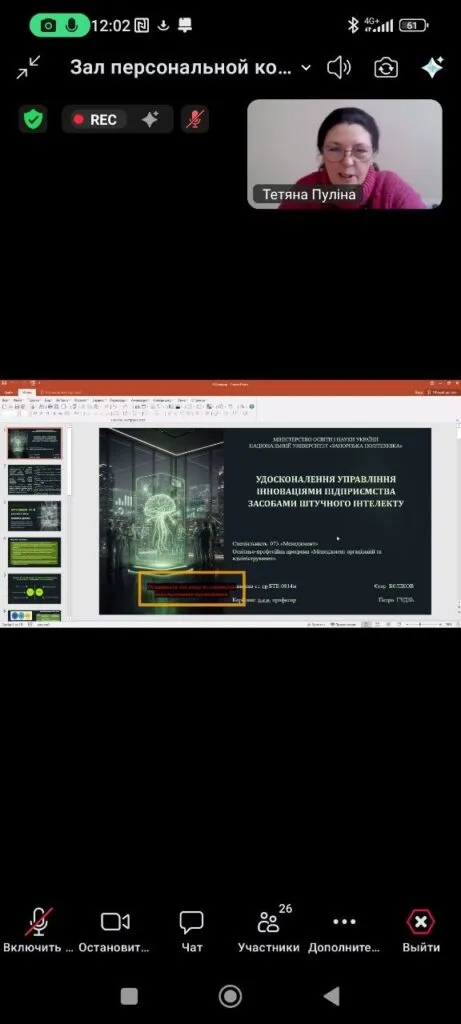Tap the sparkle icon inside the REC pill

tap(150, 120)
